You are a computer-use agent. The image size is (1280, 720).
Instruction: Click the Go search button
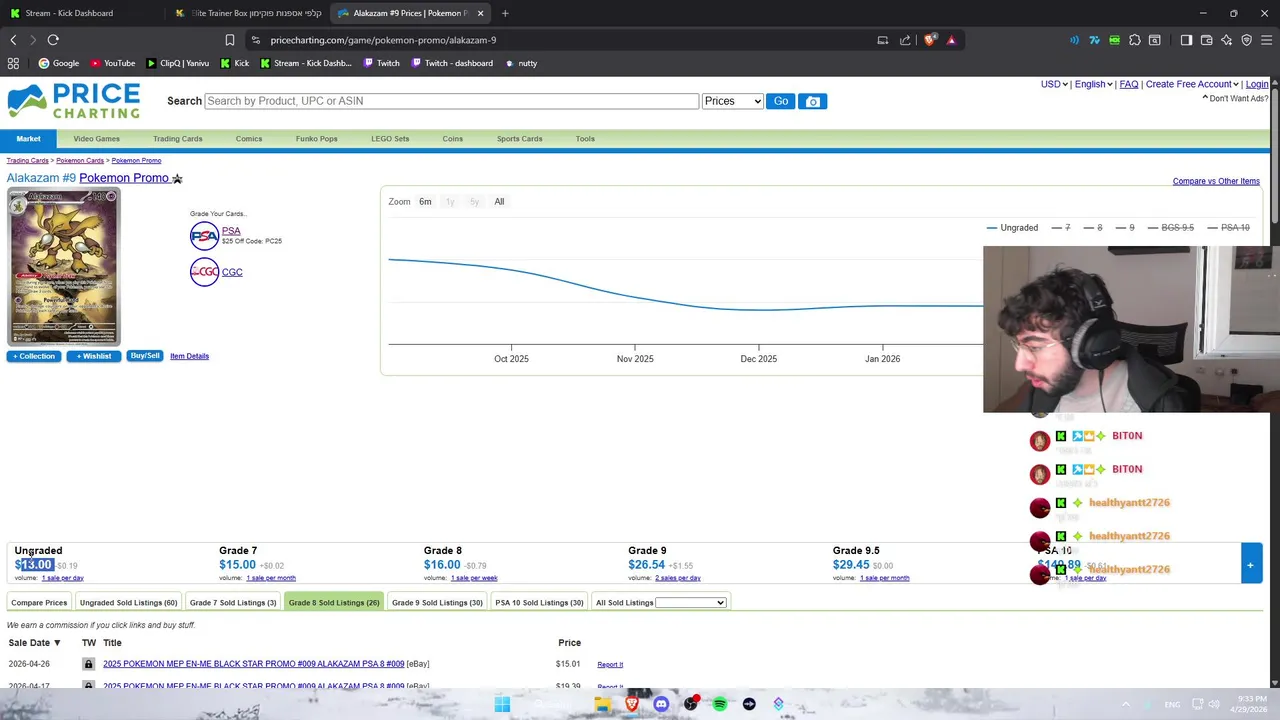point(781,101)
